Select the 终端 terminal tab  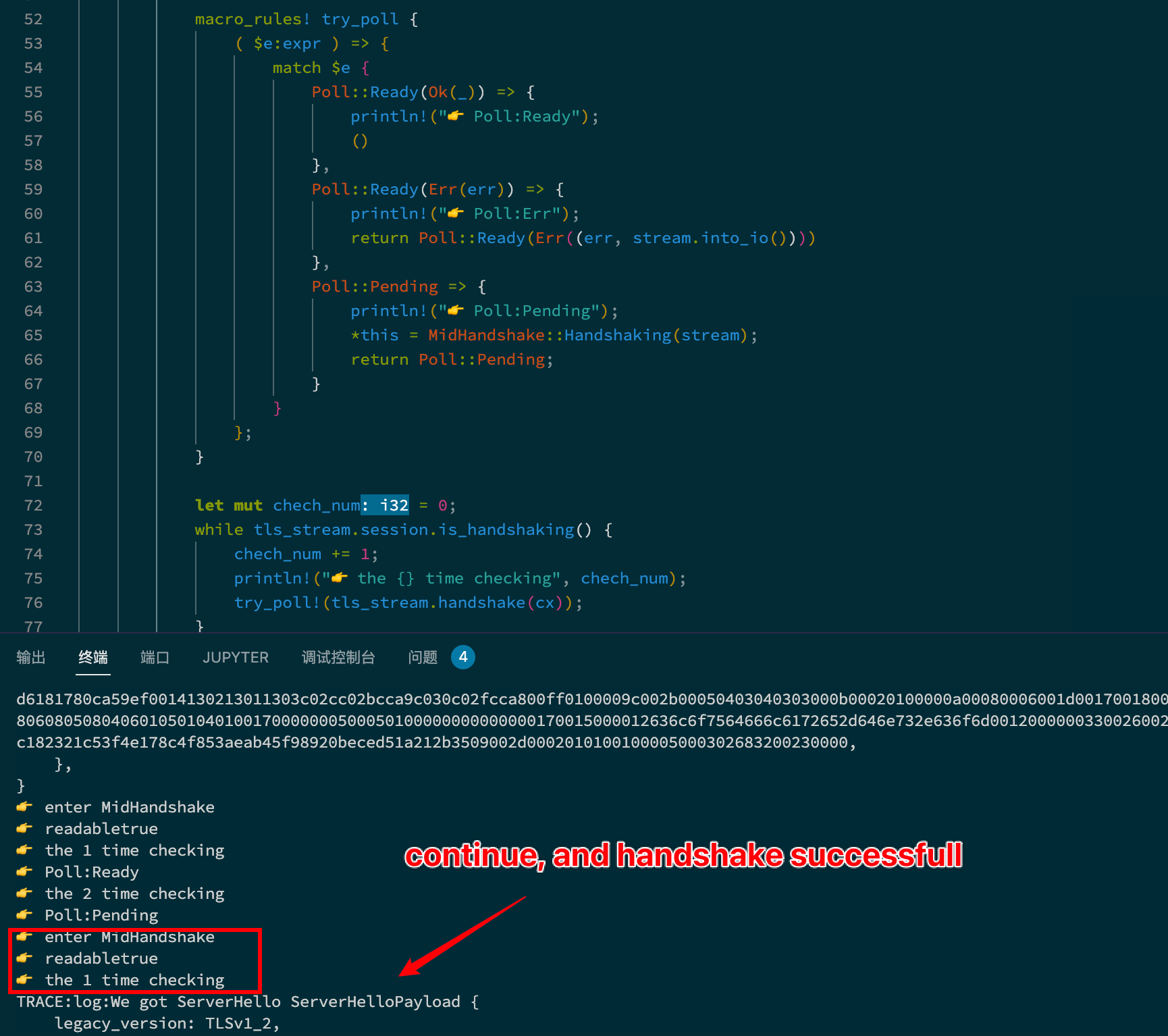[93, 657]
